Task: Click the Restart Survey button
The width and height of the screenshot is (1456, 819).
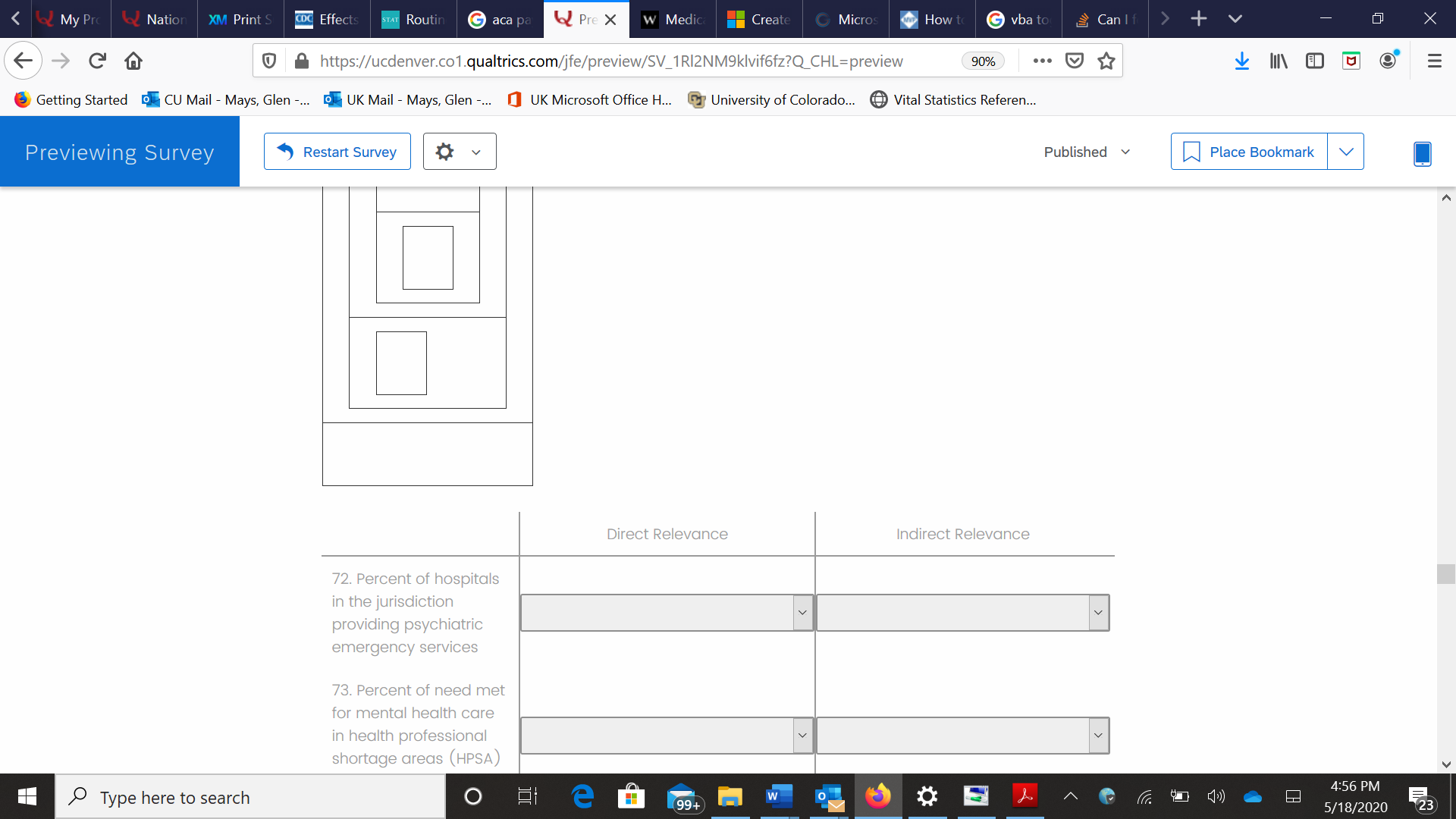Action: click(x=337, y=152)
